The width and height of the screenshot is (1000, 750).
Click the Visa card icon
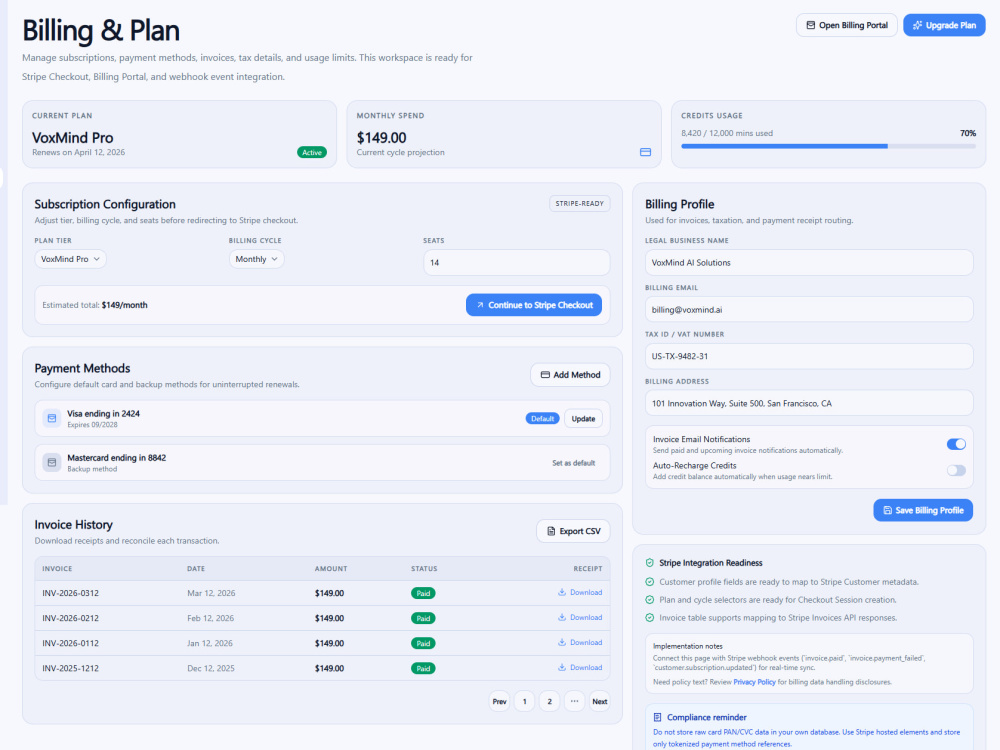pos(52,418)
